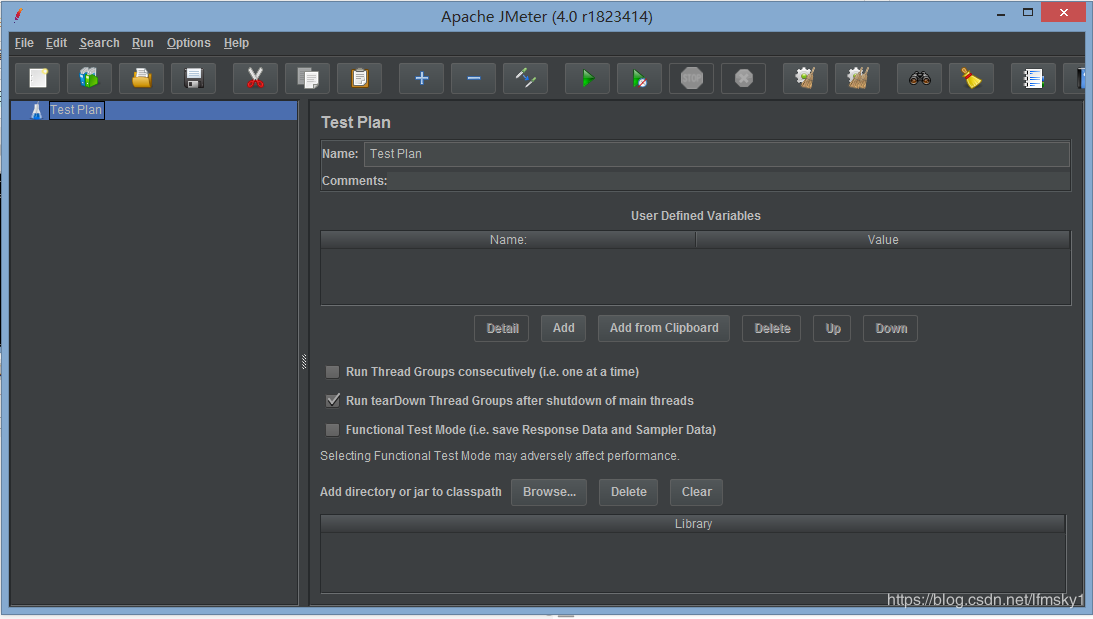Click the Down button
The image size is (1093, 619).
click(x=891, y=328)
